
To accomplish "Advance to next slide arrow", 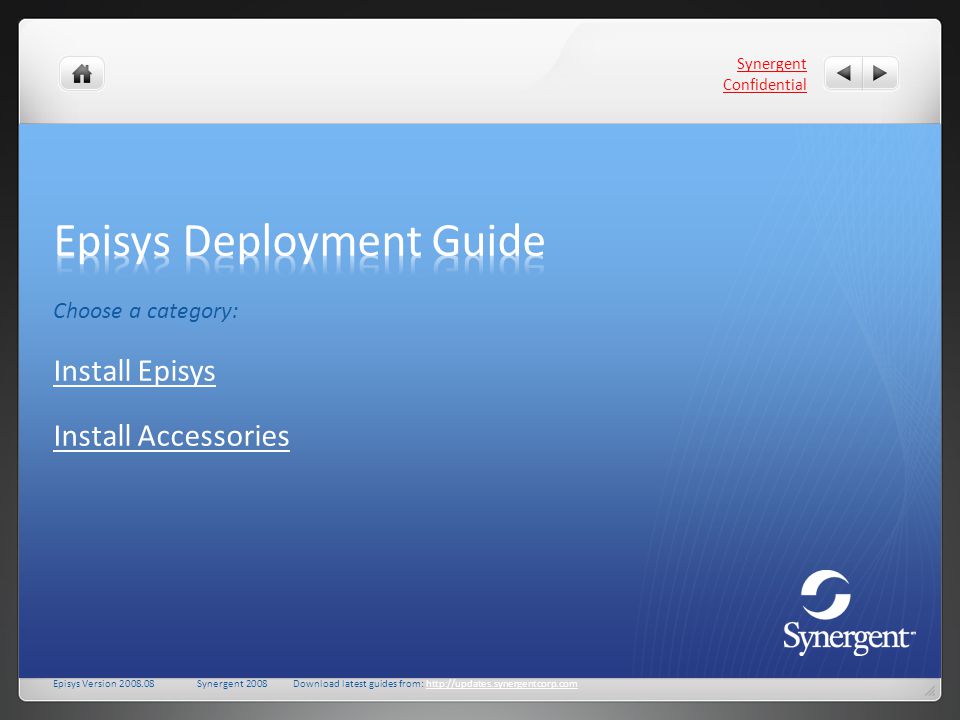I will click(x=880, y=73).
